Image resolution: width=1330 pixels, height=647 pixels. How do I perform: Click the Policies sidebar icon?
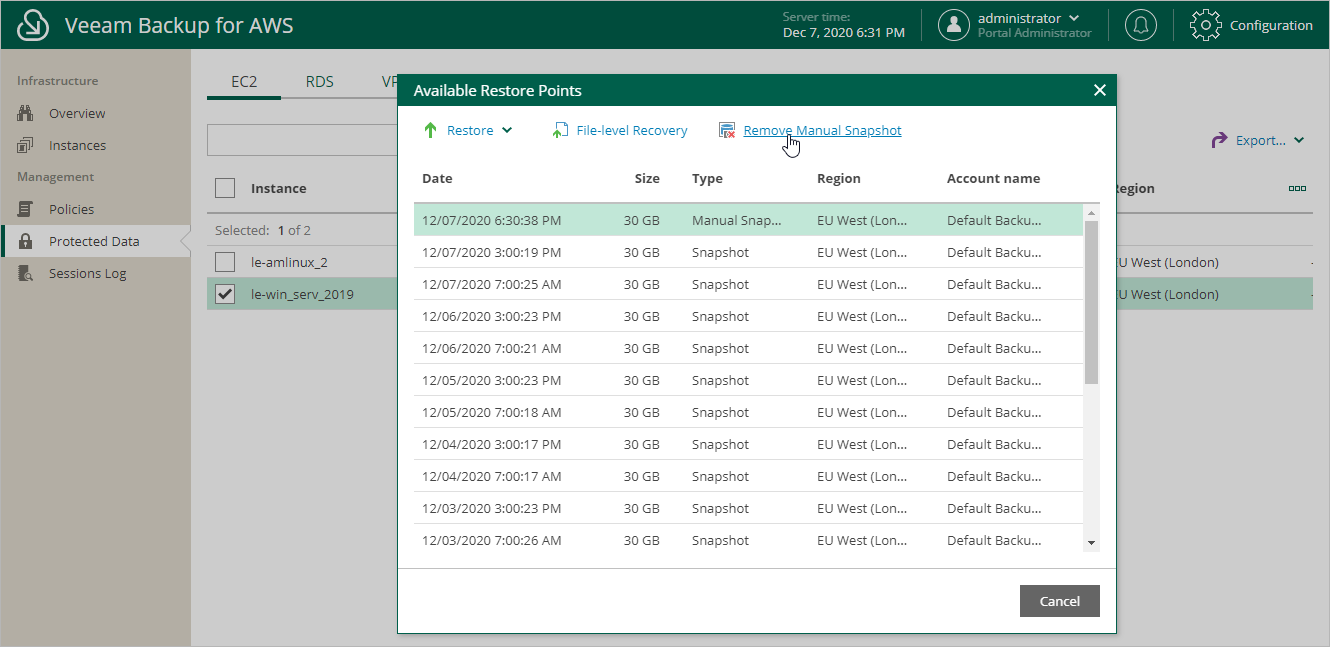coord(26,209)
